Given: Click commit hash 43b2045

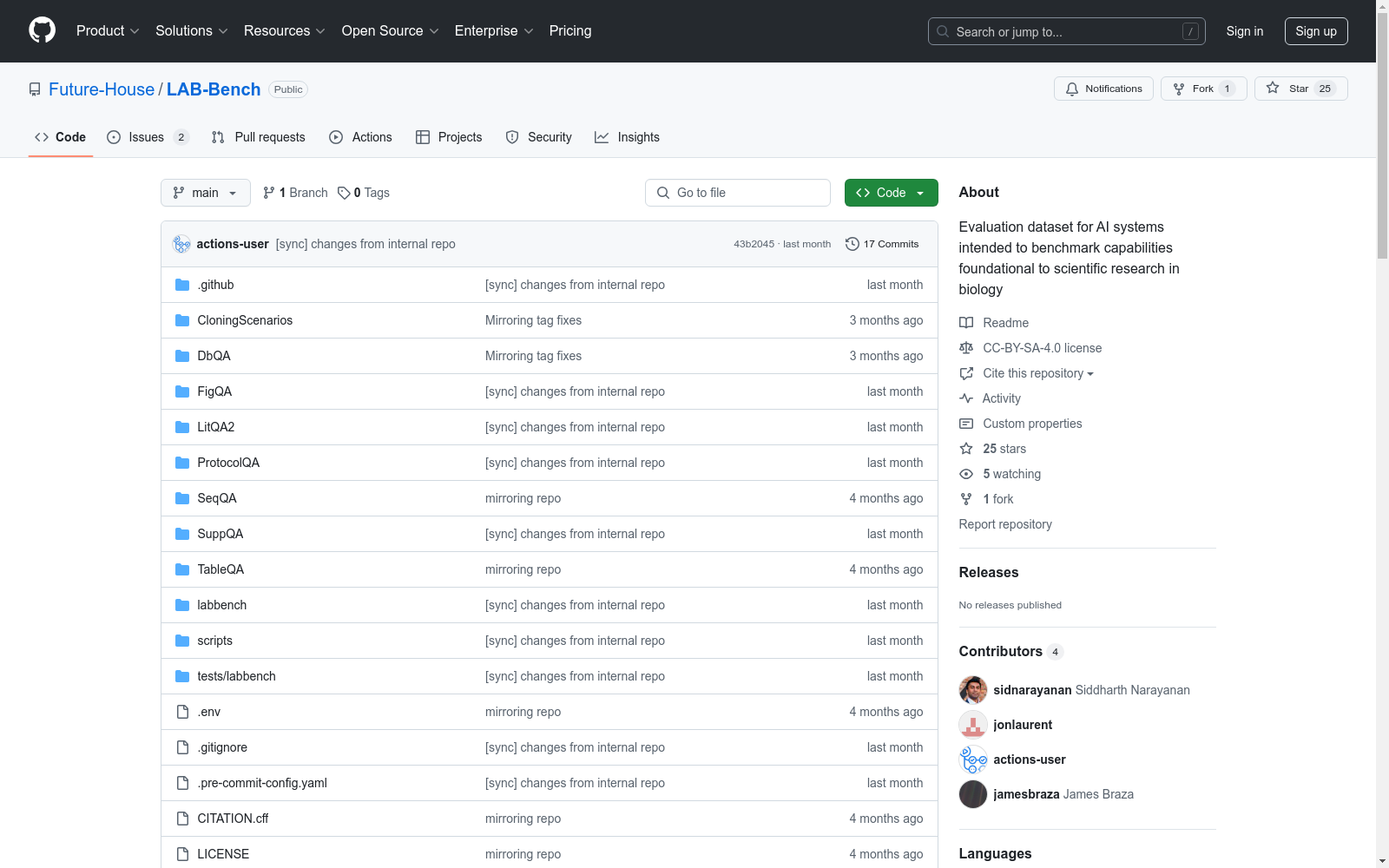Looking at the screenshot, I should [754, 244].
